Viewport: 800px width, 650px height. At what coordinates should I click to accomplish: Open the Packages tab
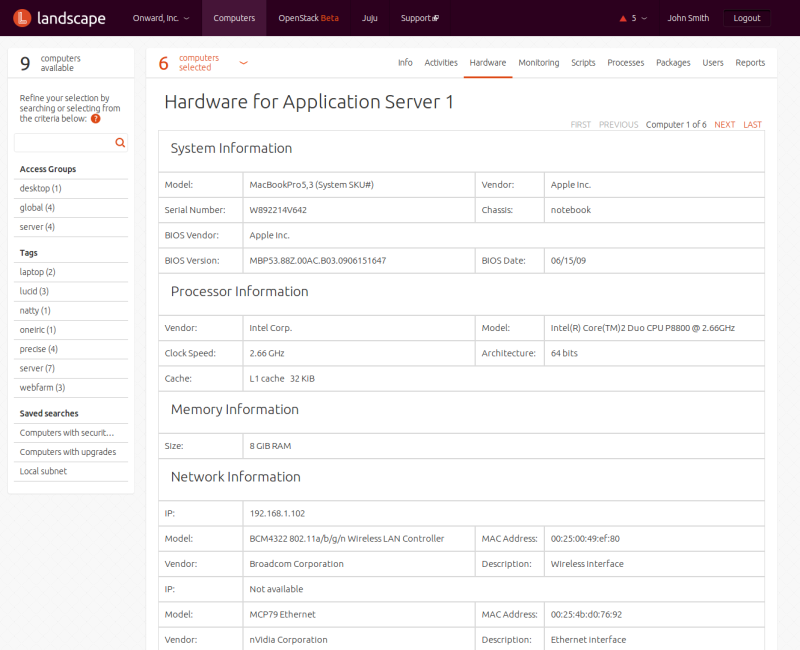pyautogui.click(x=673, y=62)
